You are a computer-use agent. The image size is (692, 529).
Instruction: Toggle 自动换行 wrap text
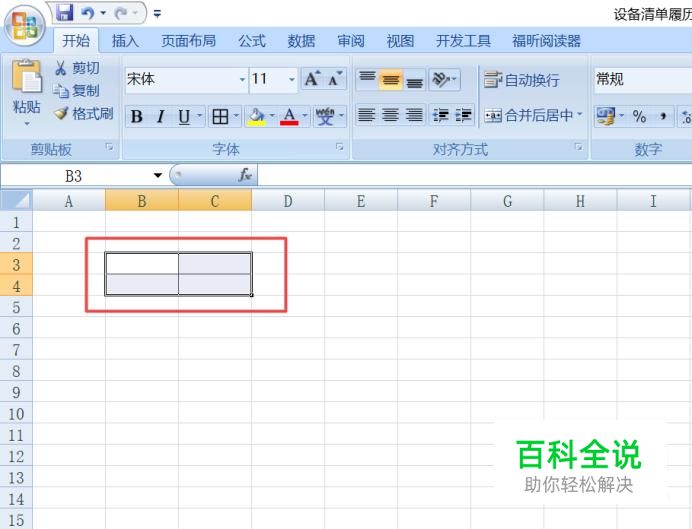click(522, 80)
